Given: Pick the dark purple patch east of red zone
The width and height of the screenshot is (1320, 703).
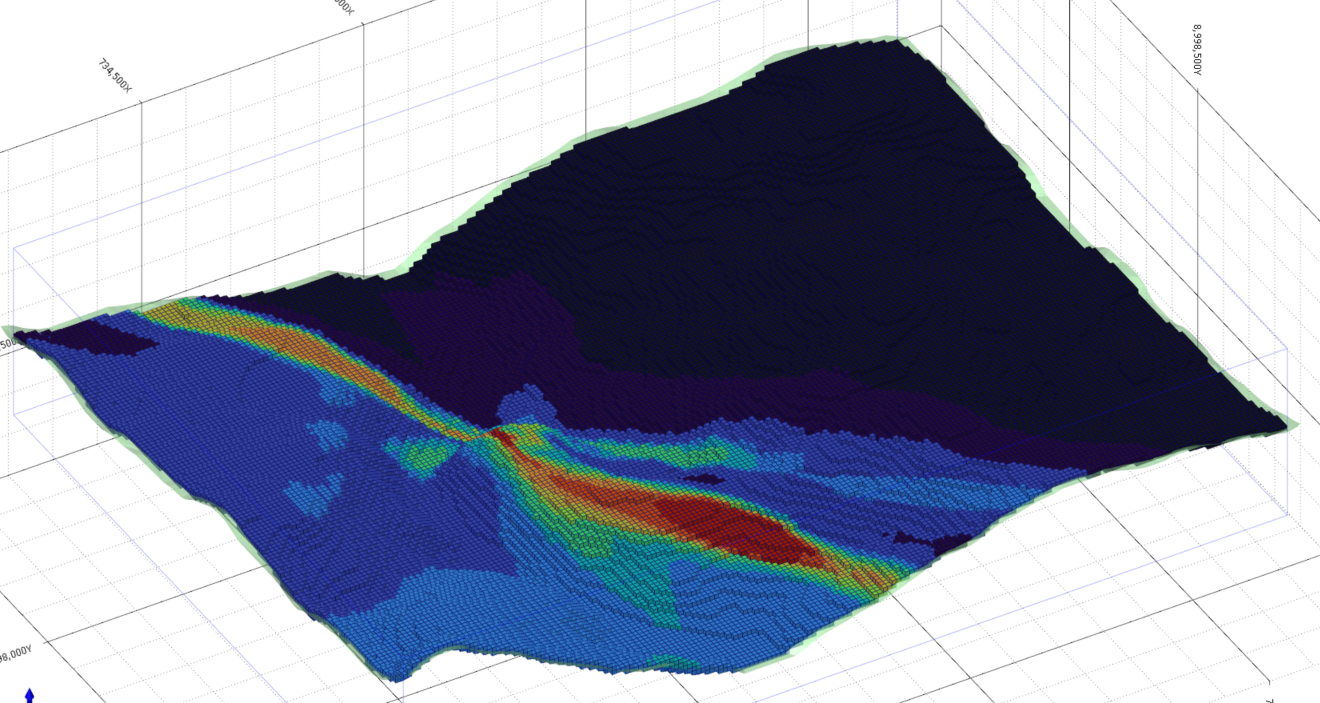Looking at the screenshot, I should (935, 542).
